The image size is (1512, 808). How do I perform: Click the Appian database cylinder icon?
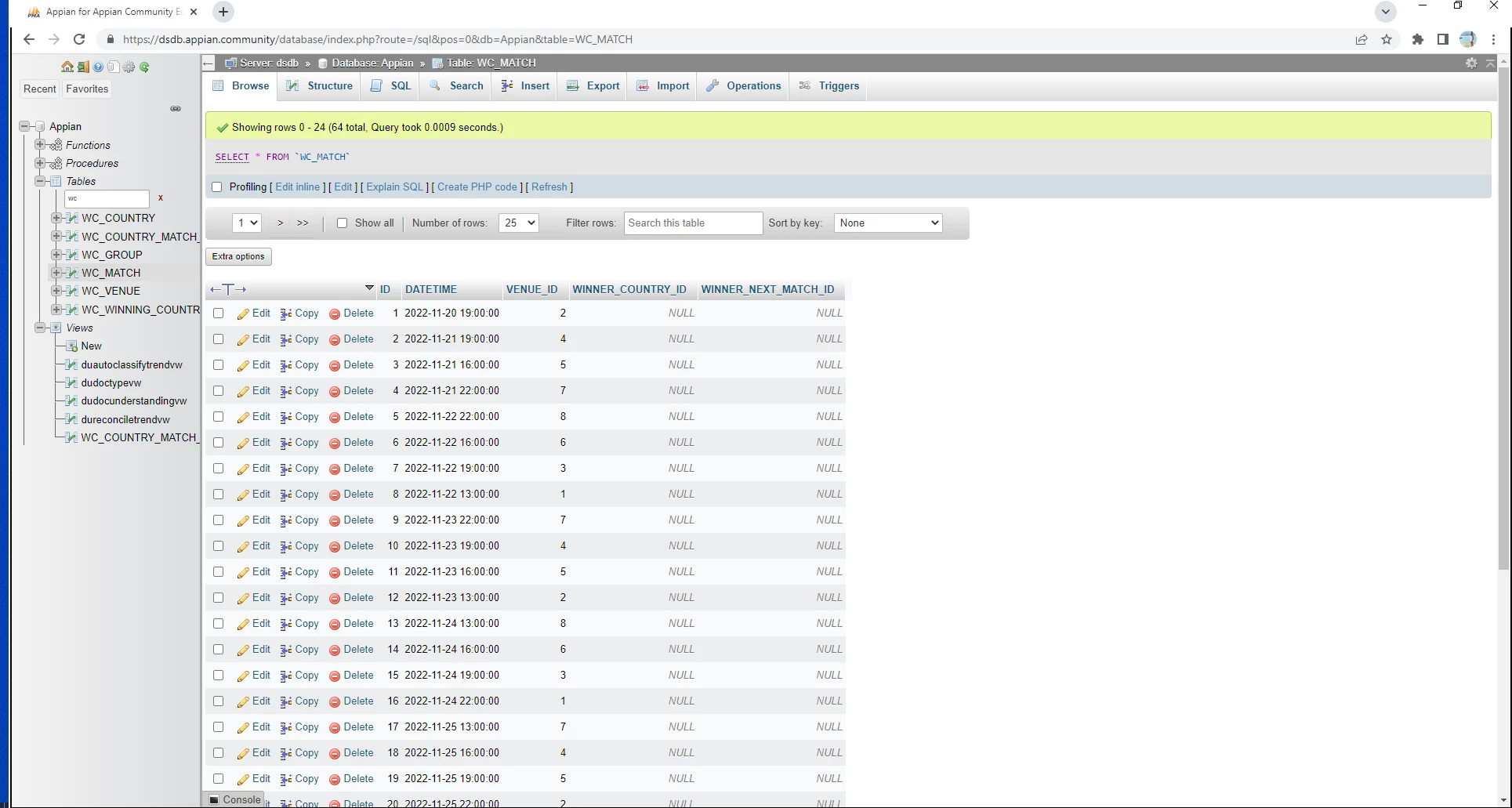pos(40,126)
